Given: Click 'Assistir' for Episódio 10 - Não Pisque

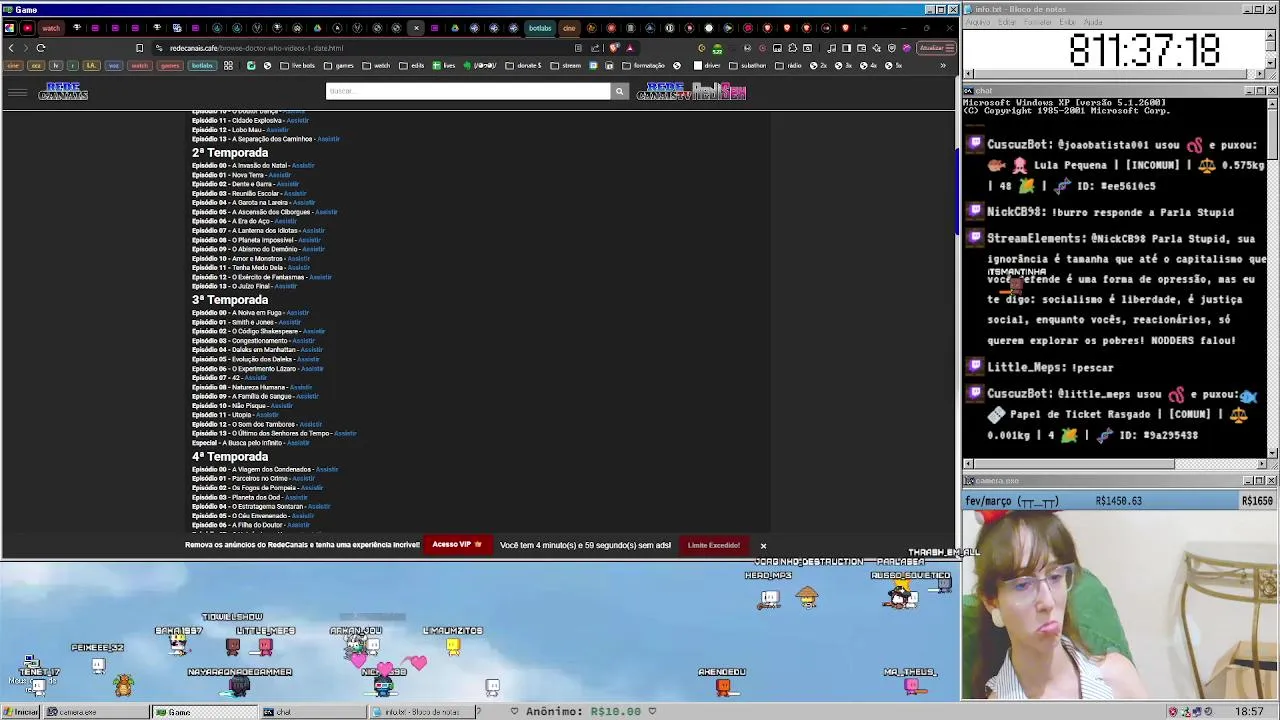Looking at the screenshot, I should coord(281,406).
